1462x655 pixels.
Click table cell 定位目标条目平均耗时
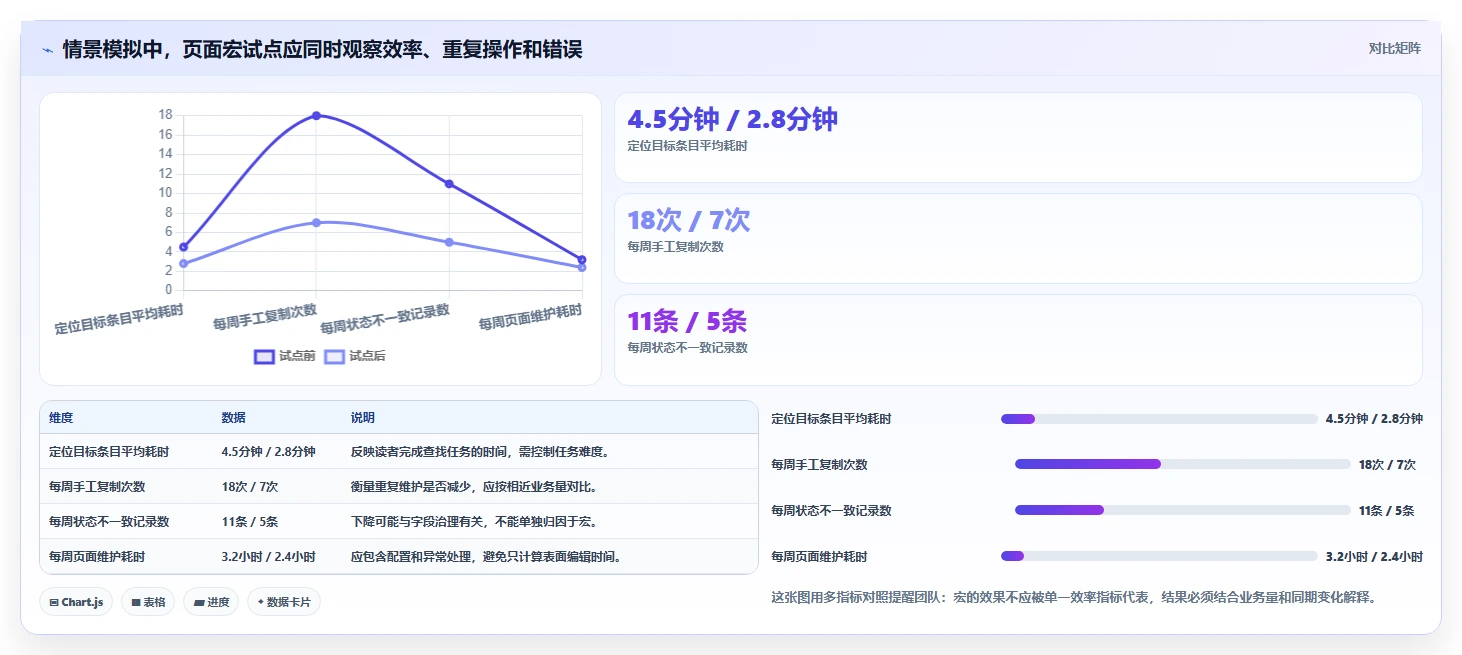(109, 452)
